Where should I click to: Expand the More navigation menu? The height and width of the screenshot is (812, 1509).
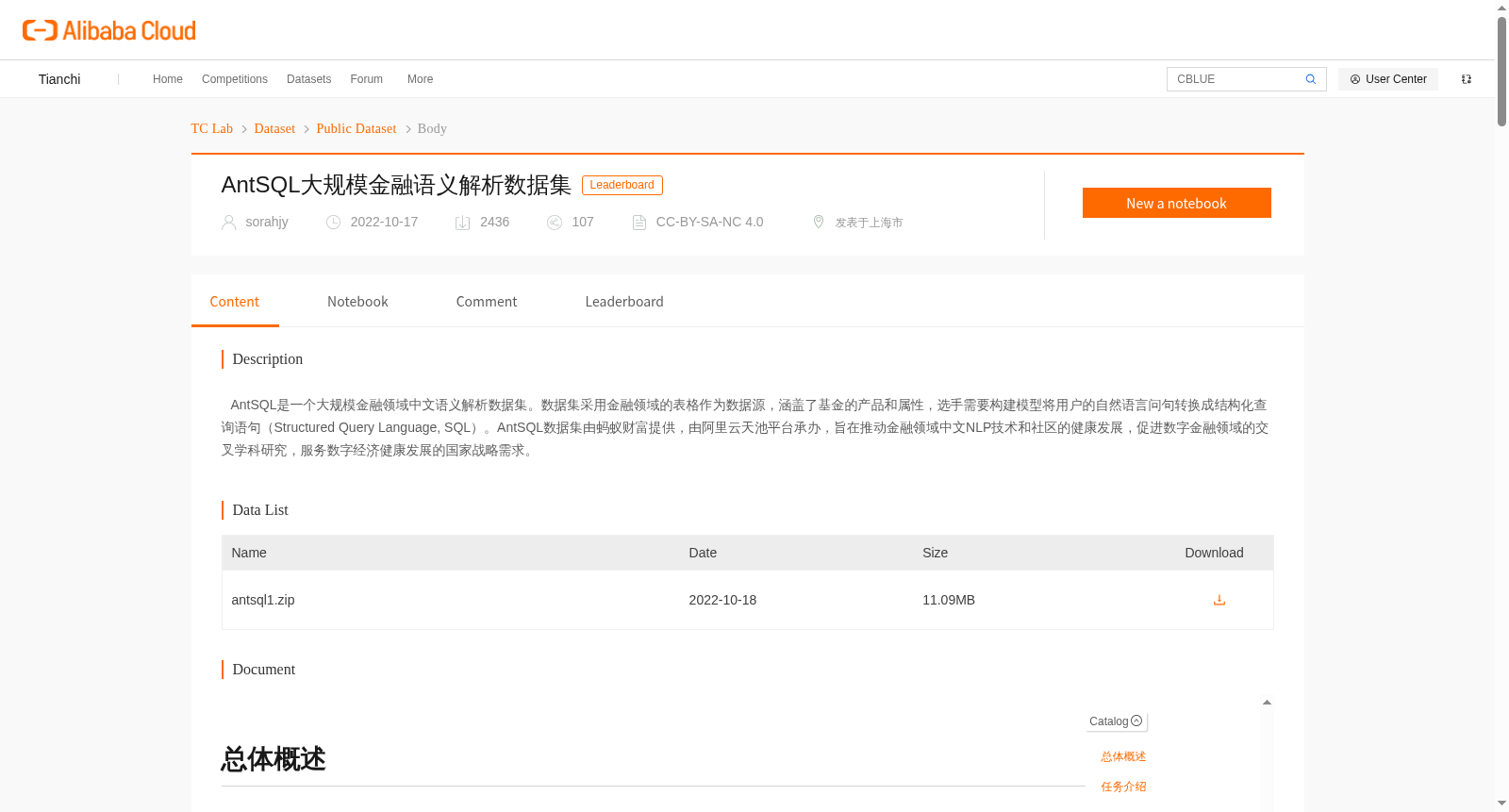[x=421, y=79]
